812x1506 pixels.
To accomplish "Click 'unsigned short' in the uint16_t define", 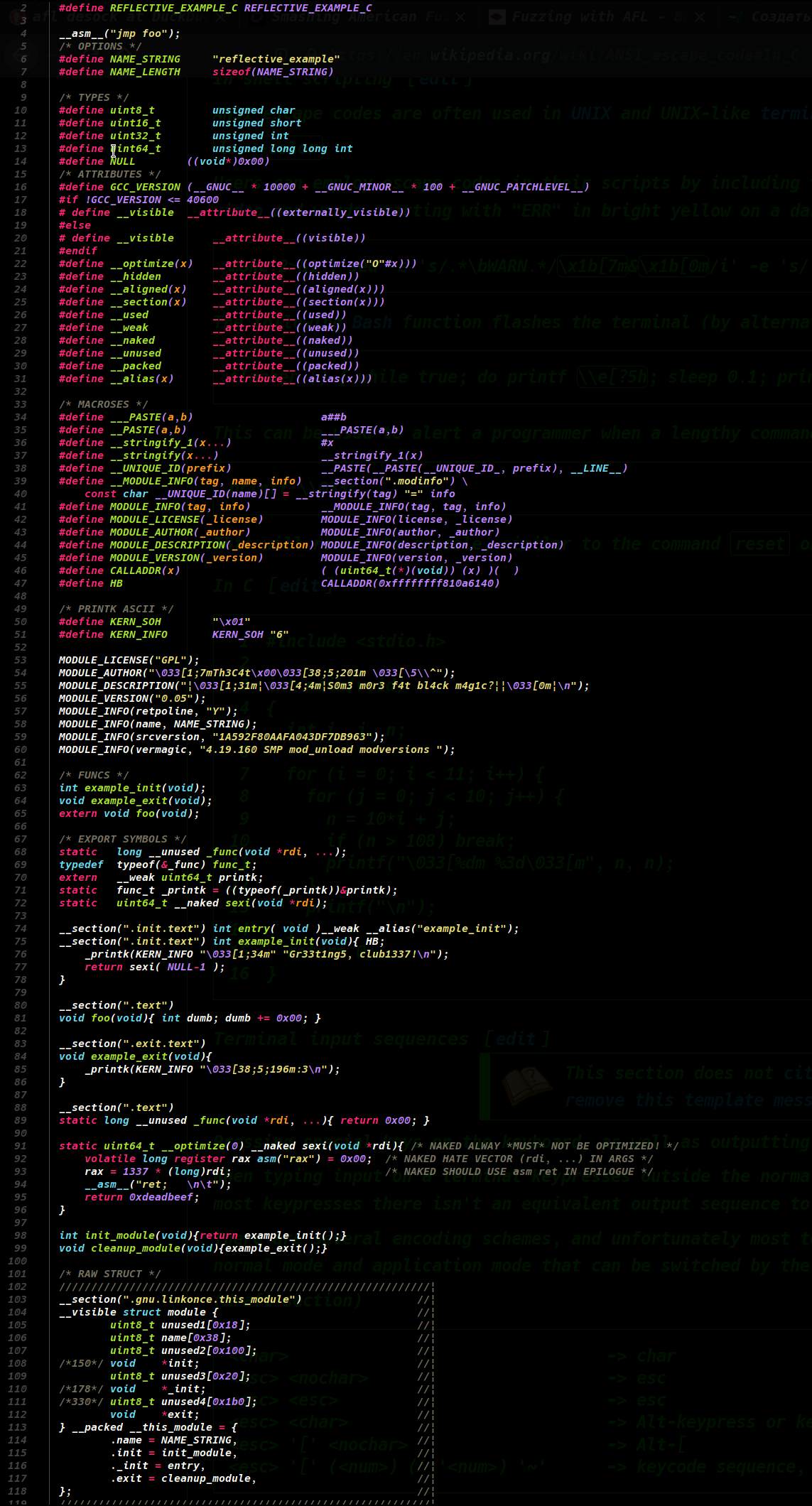I will click(x=256, y=123).
